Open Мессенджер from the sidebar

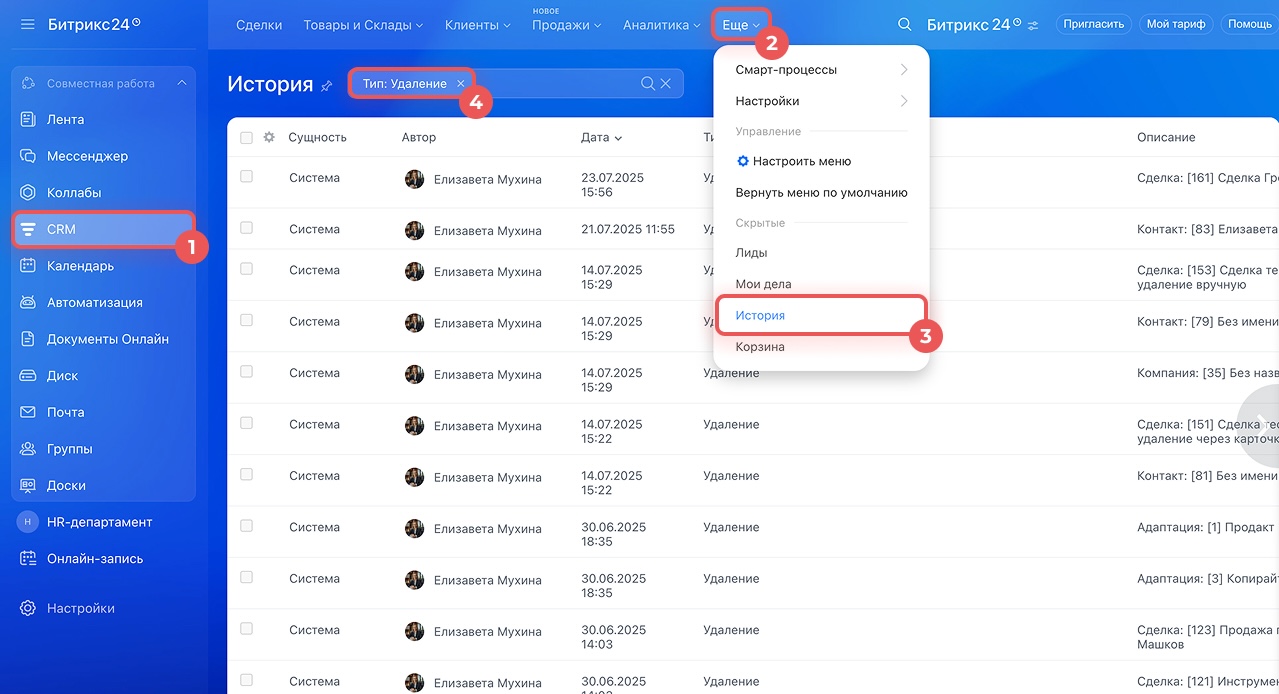click(87, 156)
